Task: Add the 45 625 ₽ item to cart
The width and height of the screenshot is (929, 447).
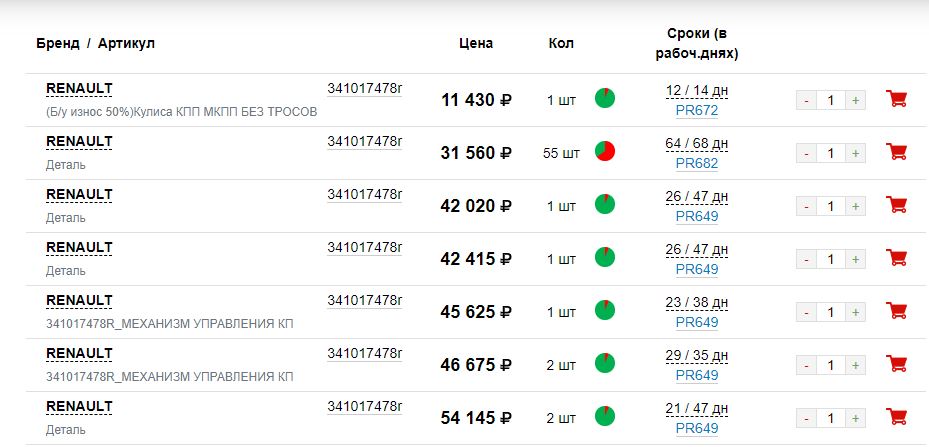Action: [x=897, y=311]
